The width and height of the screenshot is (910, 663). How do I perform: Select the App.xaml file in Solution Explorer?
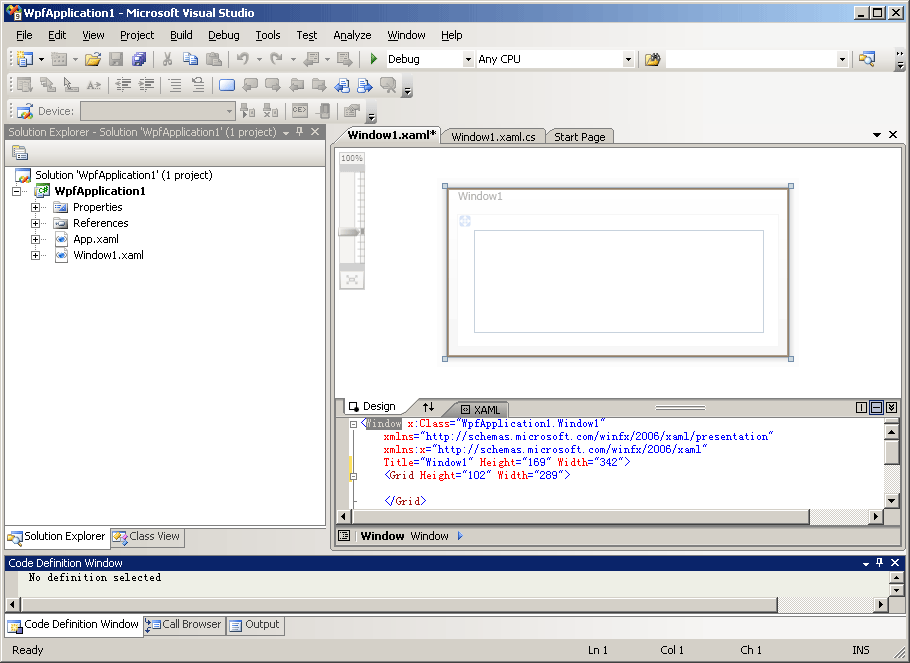click(x=96, y=239)
